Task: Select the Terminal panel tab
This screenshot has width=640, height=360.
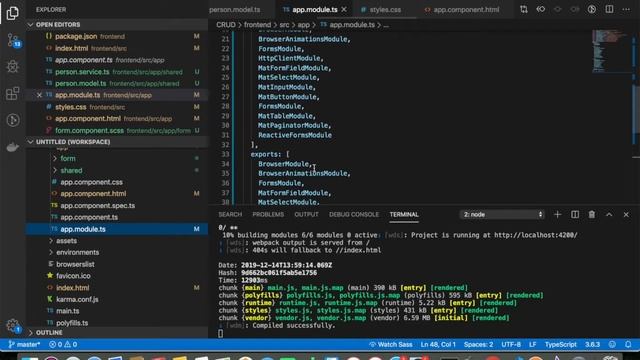Action: point(404,214)
